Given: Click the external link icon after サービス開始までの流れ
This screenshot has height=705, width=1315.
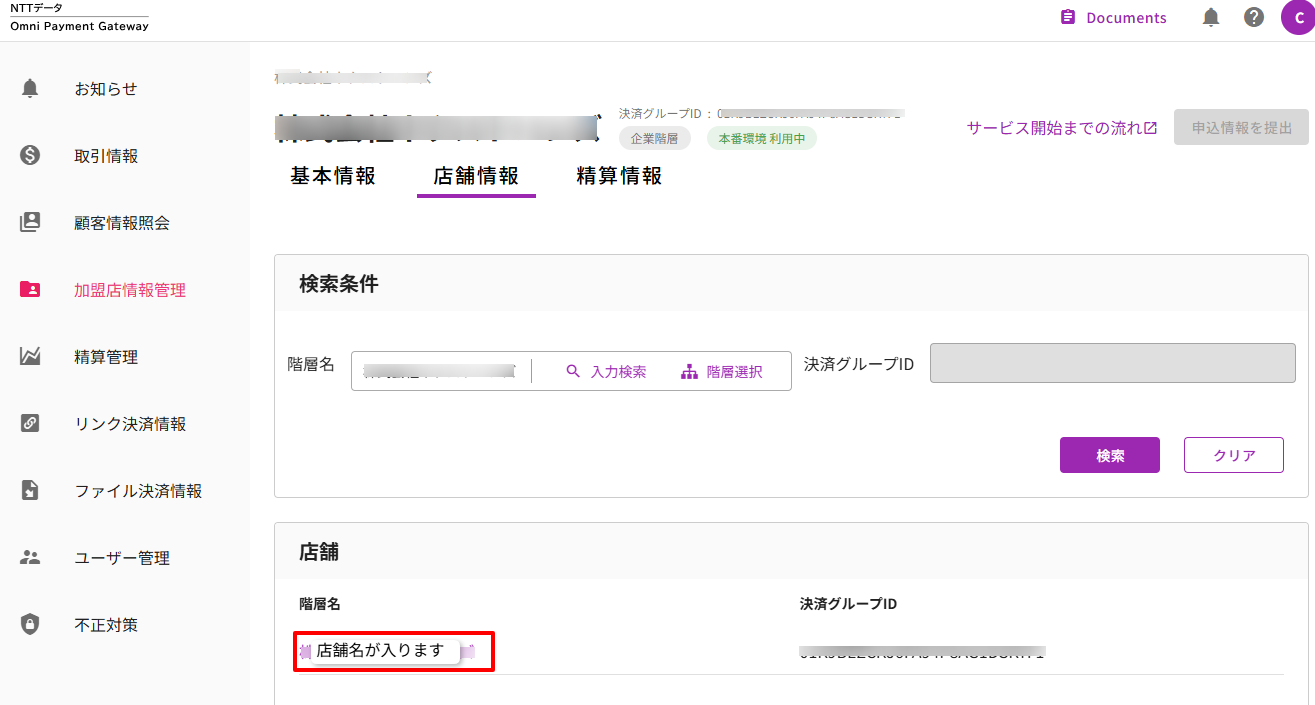Looking at the screenshot, I should (x=1151, y=128).
